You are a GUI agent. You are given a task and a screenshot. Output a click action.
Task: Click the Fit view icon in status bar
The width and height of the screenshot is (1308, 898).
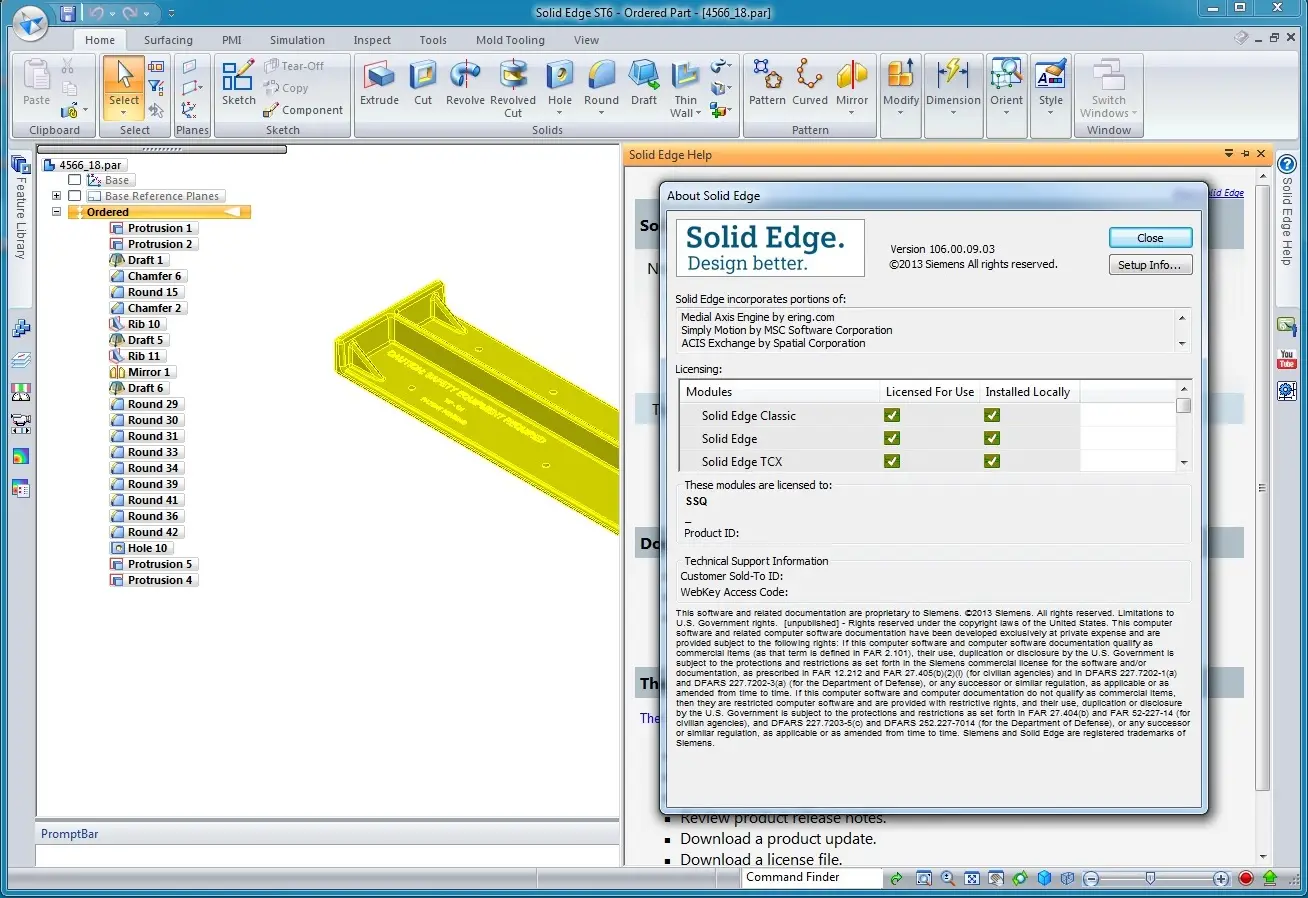pyautogui.click(x=972, y=878)
